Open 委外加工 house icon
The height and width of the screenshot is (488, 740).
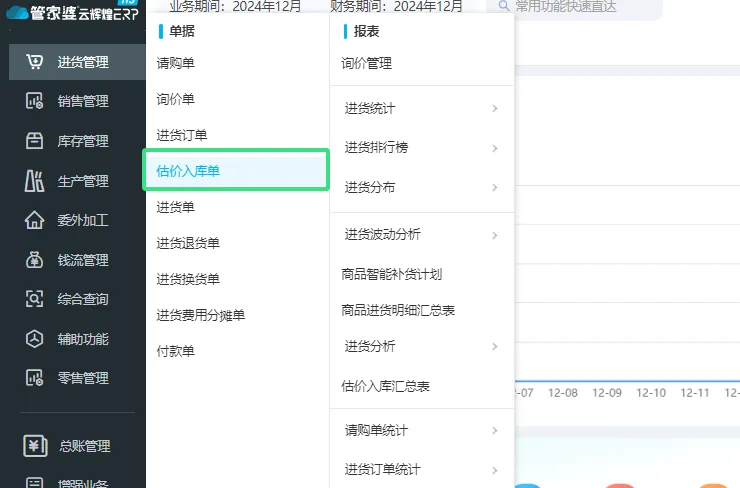pyautogui.click(x=35, y=220)
